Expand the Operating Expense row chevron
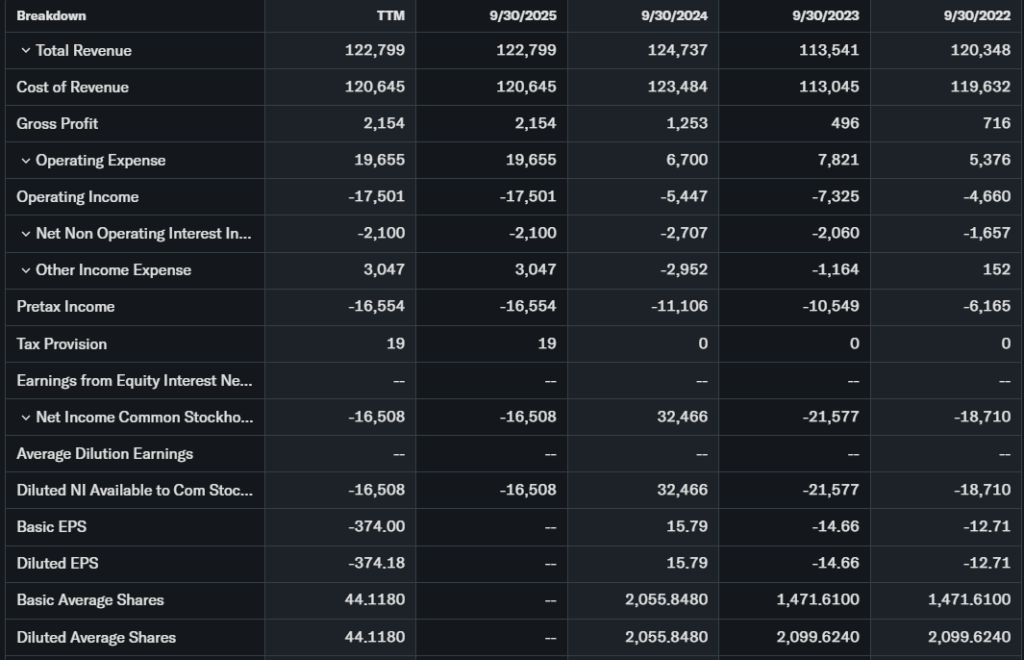 (25, 161)
